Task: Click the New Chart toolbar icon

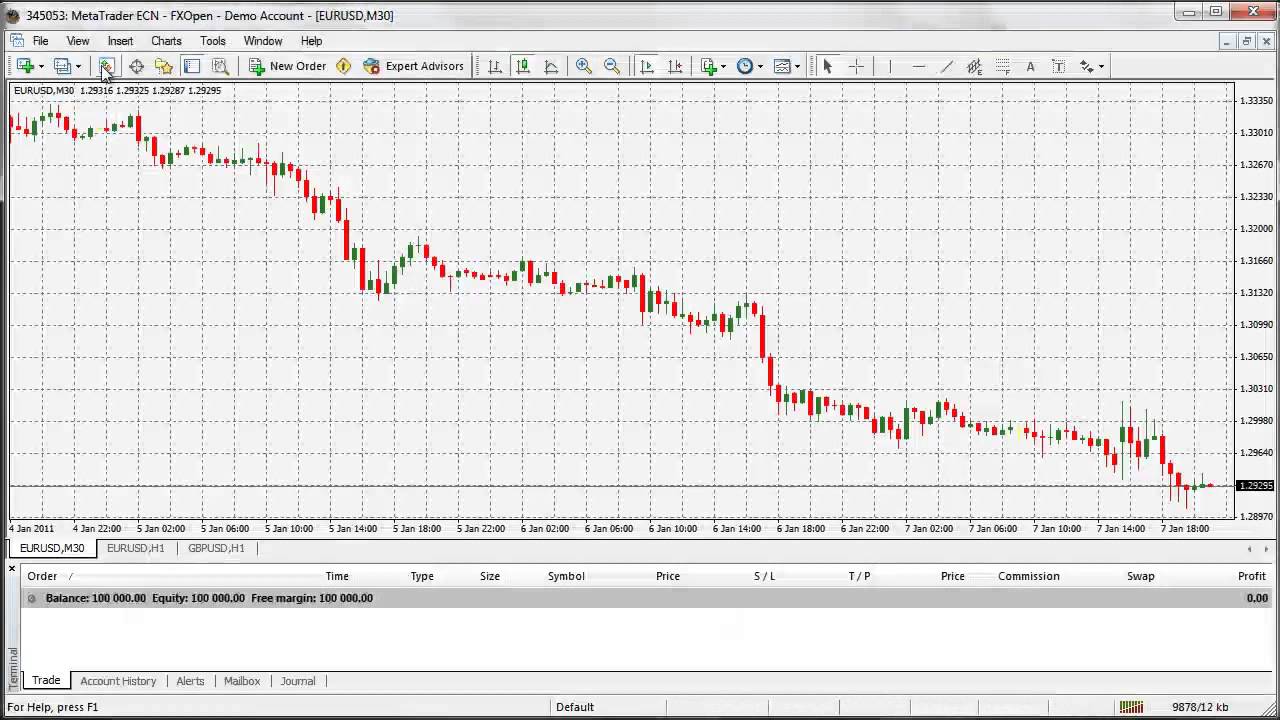Action: pyautogui.click(x=24, y=66)
